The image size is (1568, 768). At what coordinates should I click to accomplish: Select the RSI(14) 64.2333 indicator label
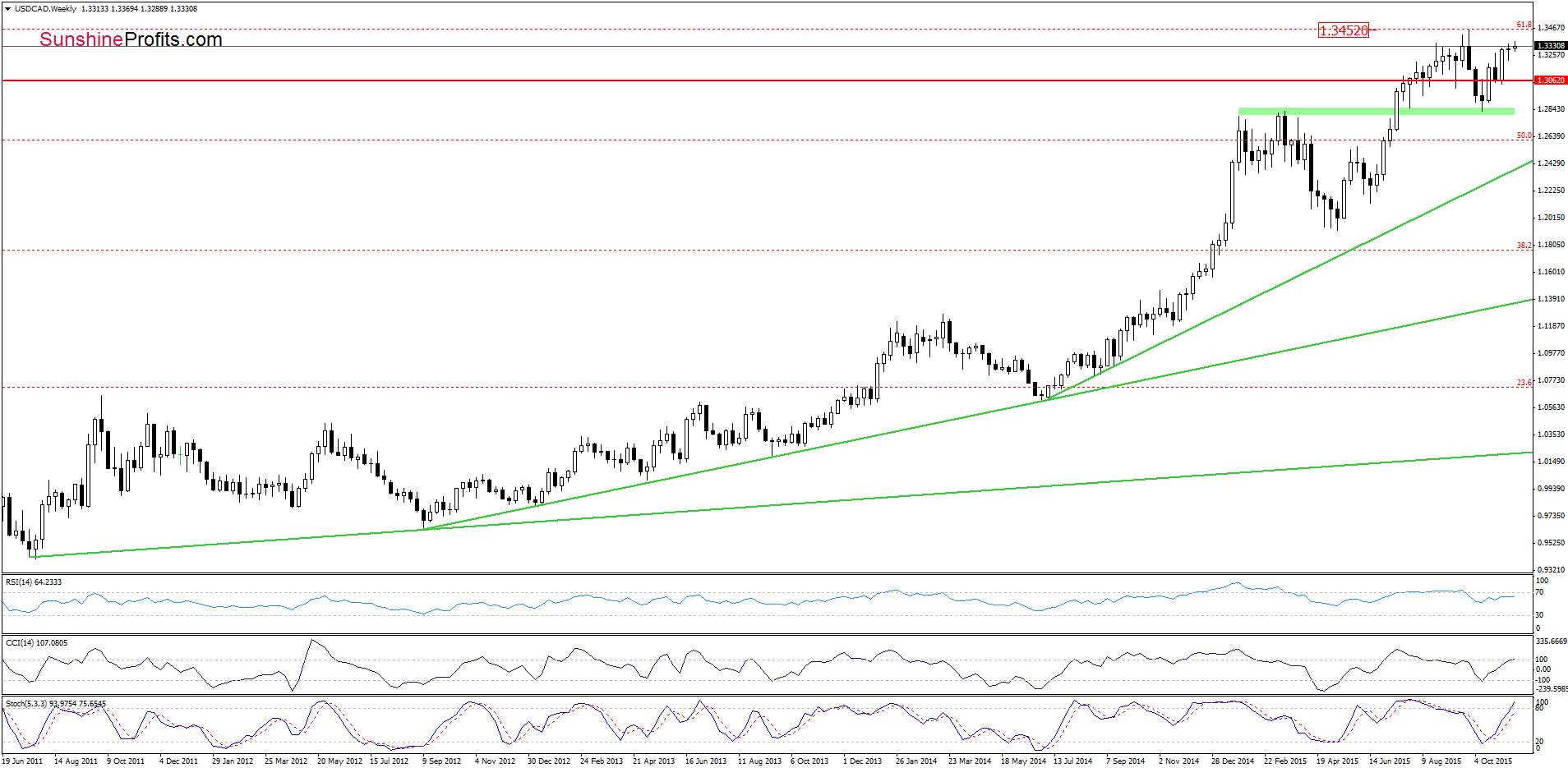pos(34,582)
